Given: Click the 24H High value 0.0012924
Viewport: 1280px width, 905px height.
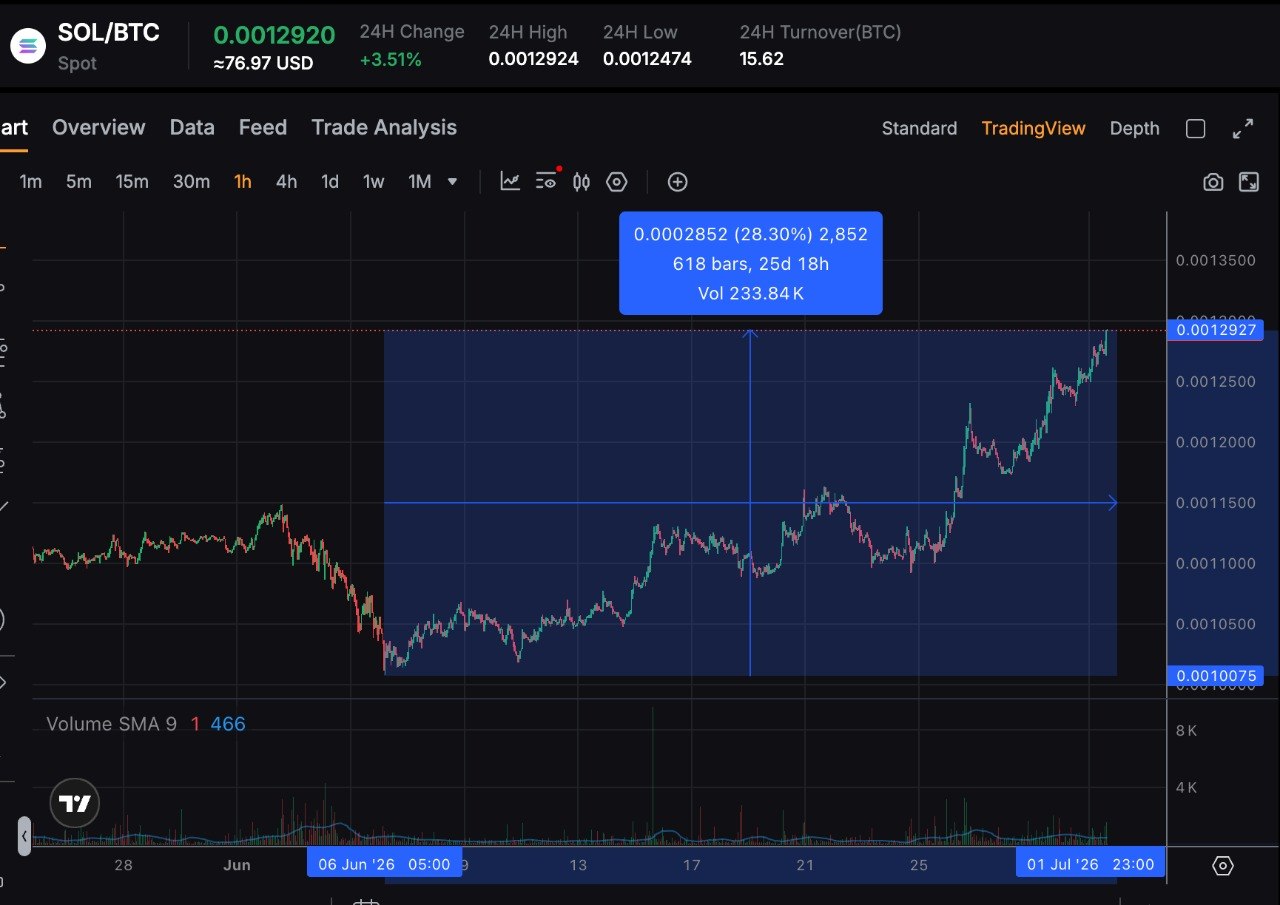Looking at the screenshot, I should pos(534,58).
